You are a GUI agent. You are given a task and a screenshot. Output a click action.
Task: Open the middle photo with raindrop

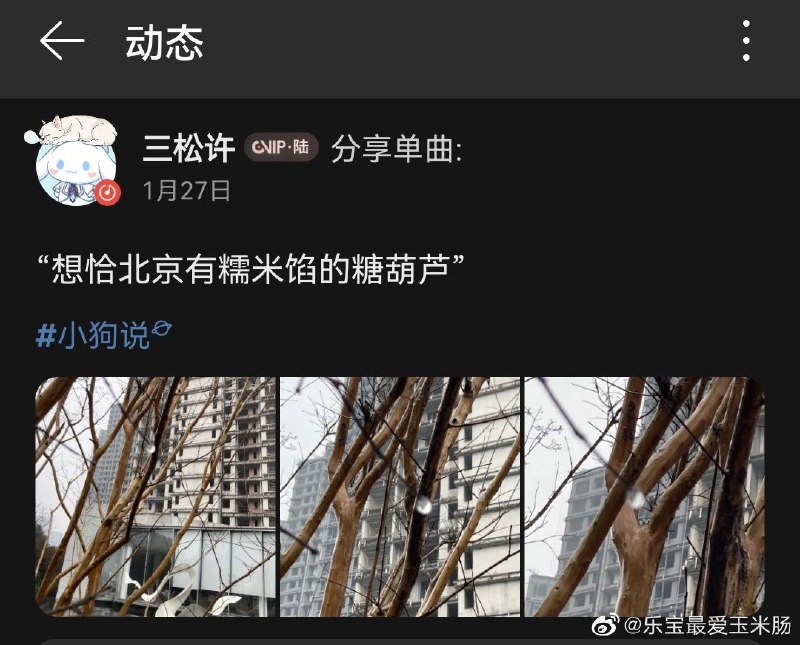400,497
